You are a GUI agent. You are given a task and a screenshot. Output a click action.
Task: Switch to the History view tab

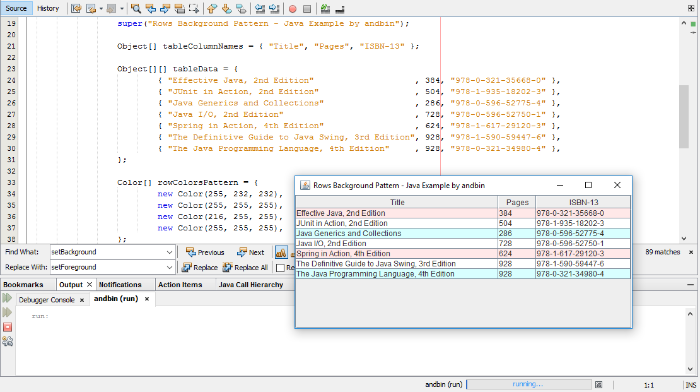48,8
